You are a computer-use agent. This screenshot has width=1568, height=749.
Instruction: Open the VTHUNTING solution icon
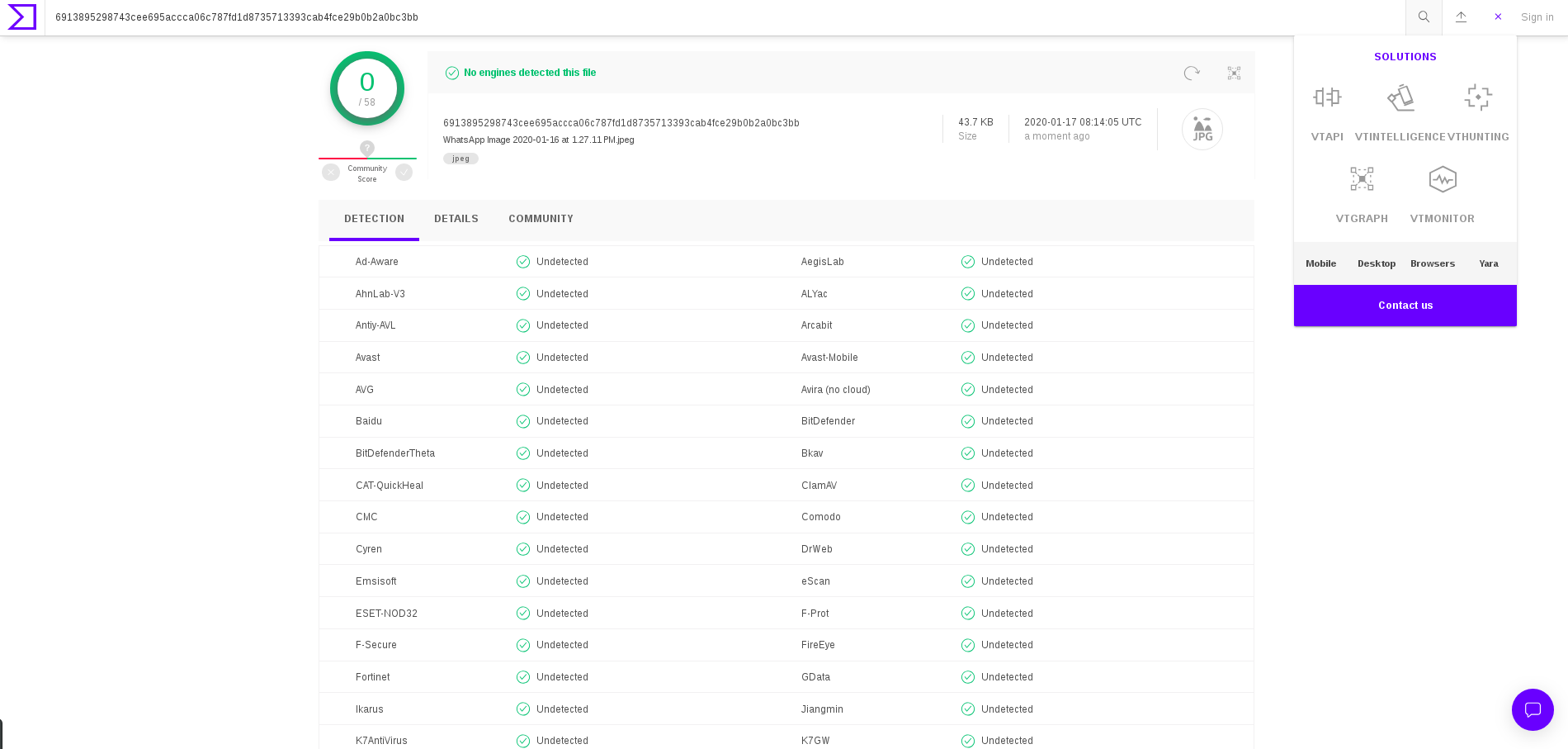(1478, 97)
